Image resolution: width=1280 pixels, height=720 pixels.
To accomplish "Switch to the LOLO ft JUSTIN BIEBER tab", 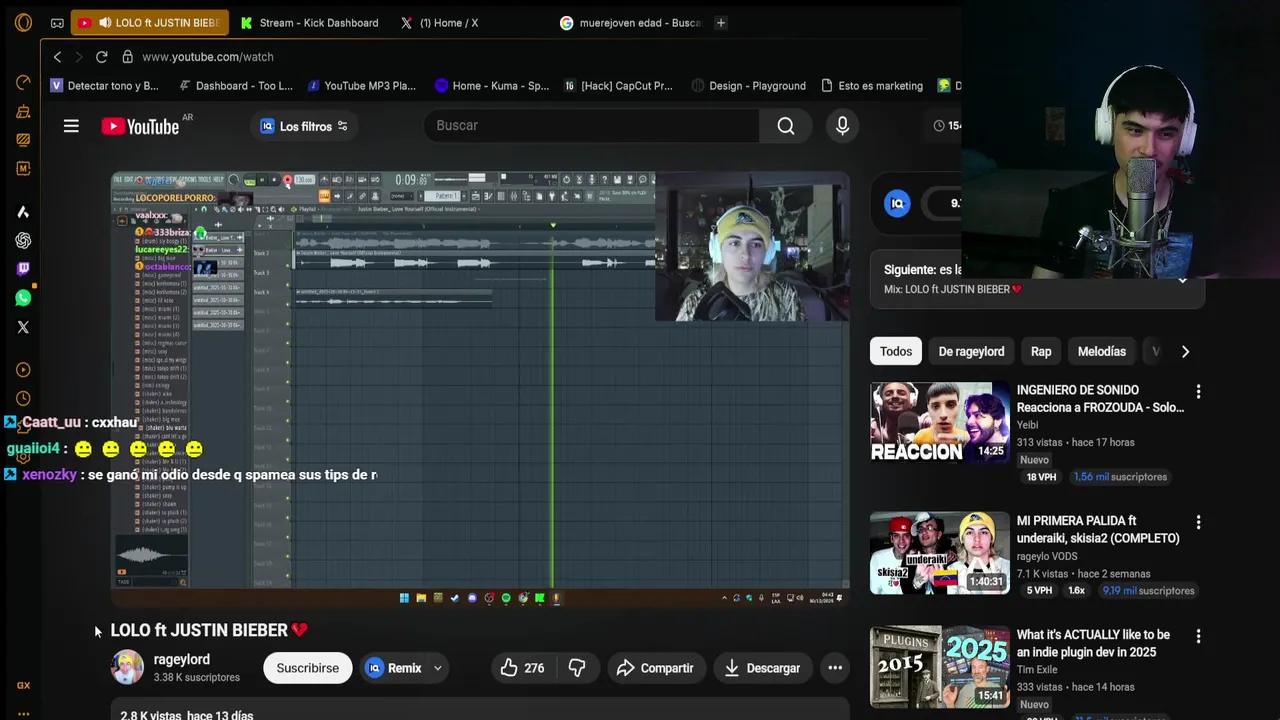I will [x=149, y=23].
